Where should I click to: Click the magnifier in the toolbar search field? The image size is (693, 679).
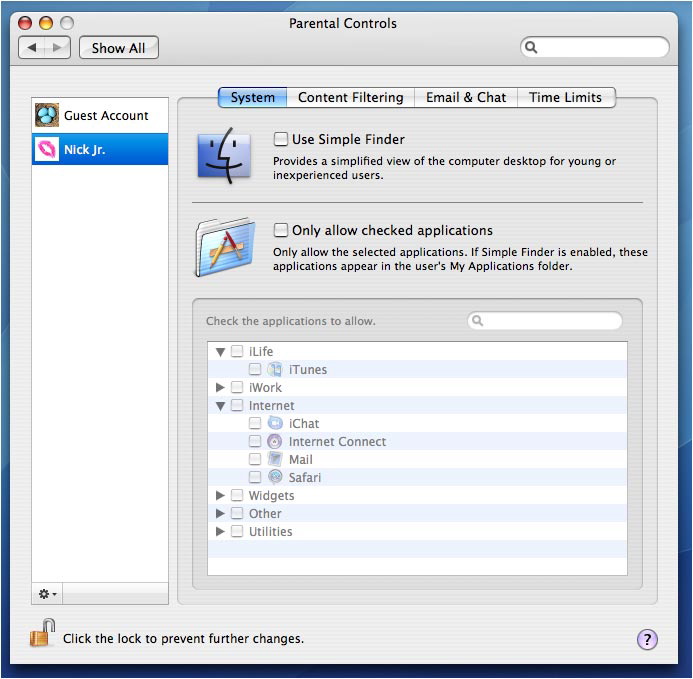(x=531, y=47)
